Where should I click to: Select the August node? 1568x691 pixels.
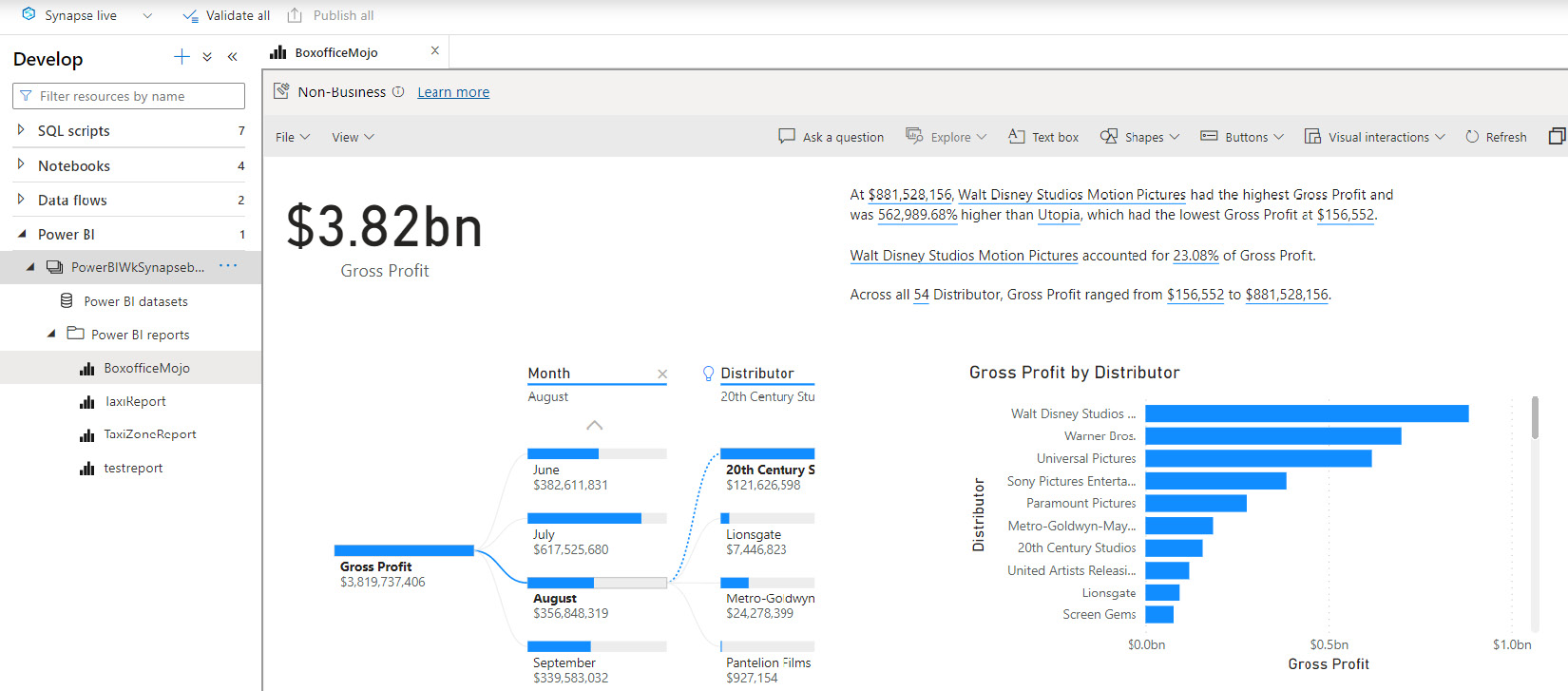click(x=597, y=598)
